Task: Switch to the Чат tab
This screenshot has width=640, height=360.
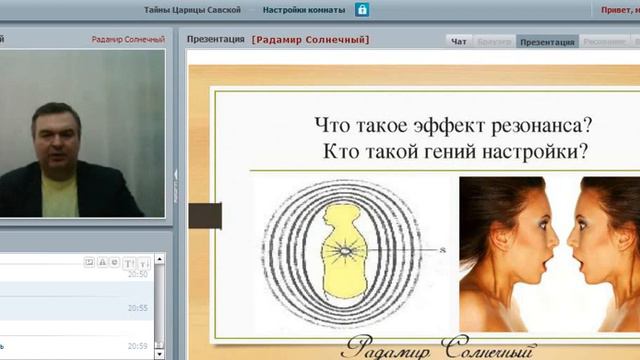Action: [459, 42]
